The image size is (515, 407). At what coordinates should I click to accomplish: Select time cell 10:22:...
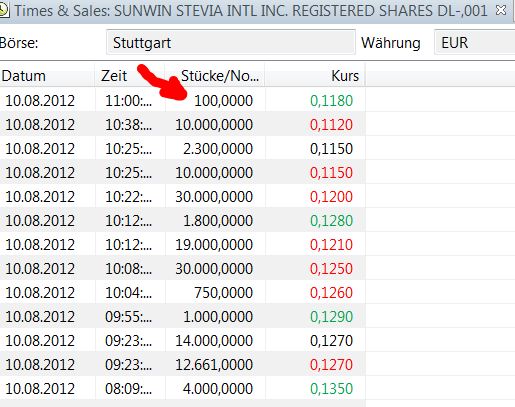click(x=128, y=197)
